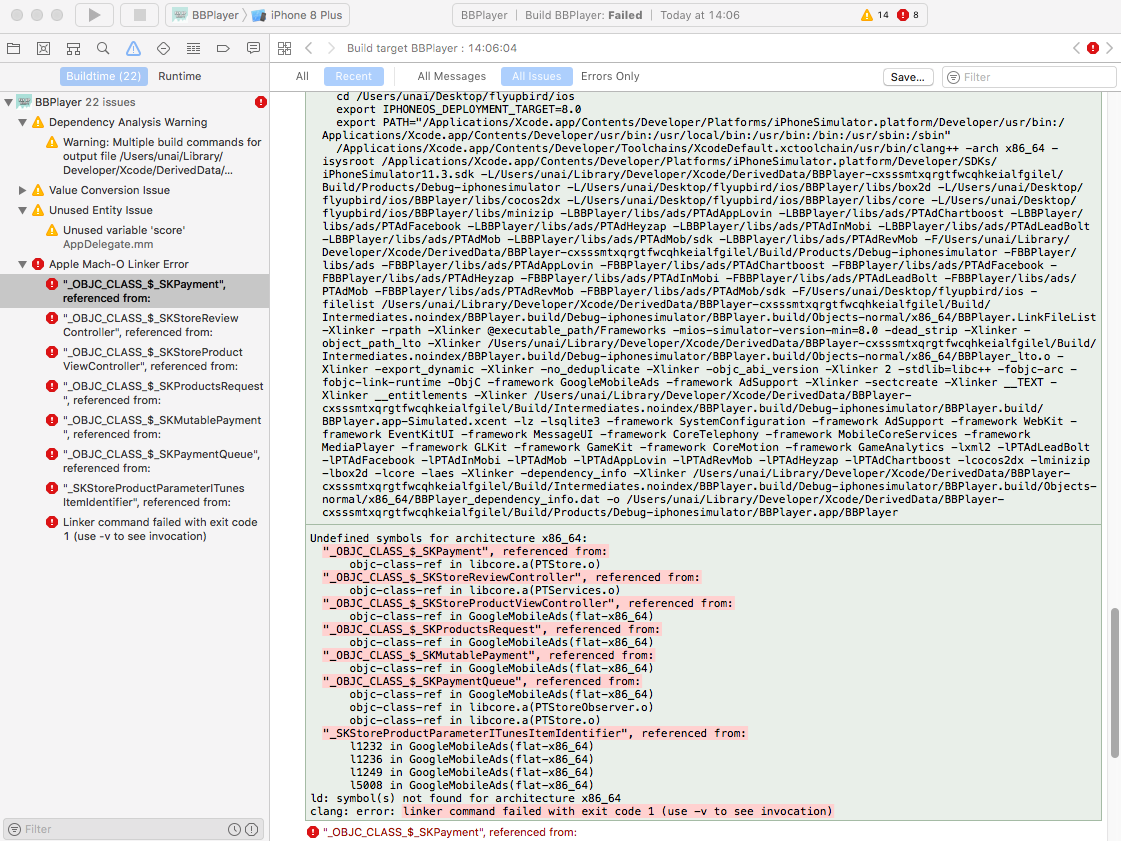
Task: Switch to Buildtime issues tab
Action: pos(104,76)
